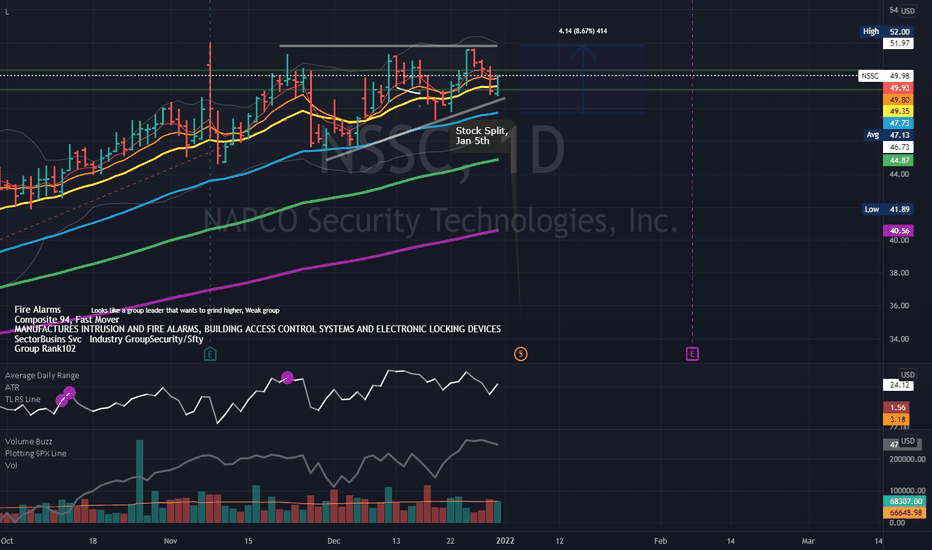Image resolution: width=932 pixels, height=550 pixels.
Task: Click the purple upcoming earnings E marker
Action: click(x=692, y=354)
